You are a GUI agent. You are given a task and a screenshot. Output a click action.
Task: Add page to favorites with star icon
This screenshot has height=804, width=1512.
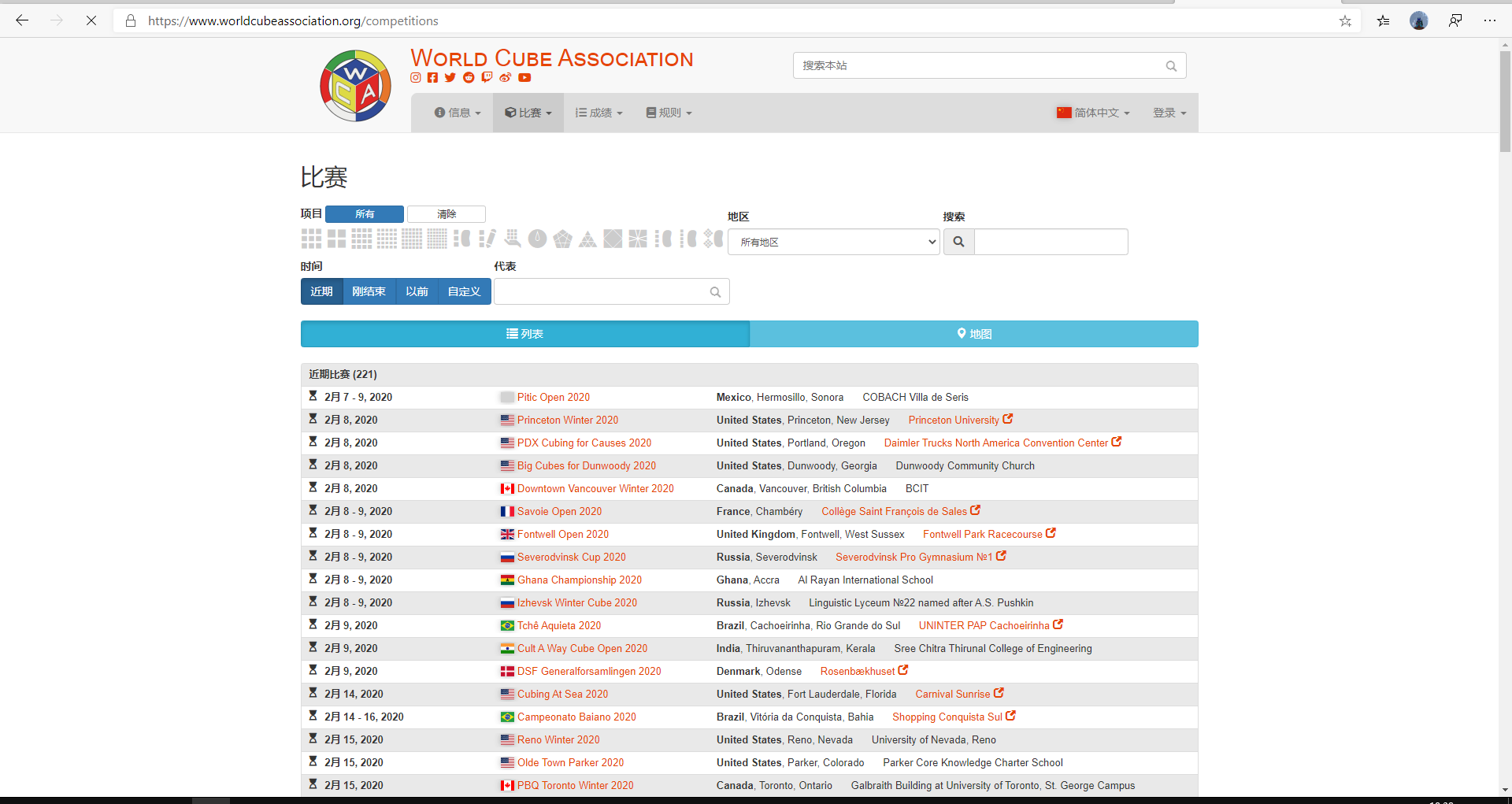pyautogui.click(x=1345, y=20)
